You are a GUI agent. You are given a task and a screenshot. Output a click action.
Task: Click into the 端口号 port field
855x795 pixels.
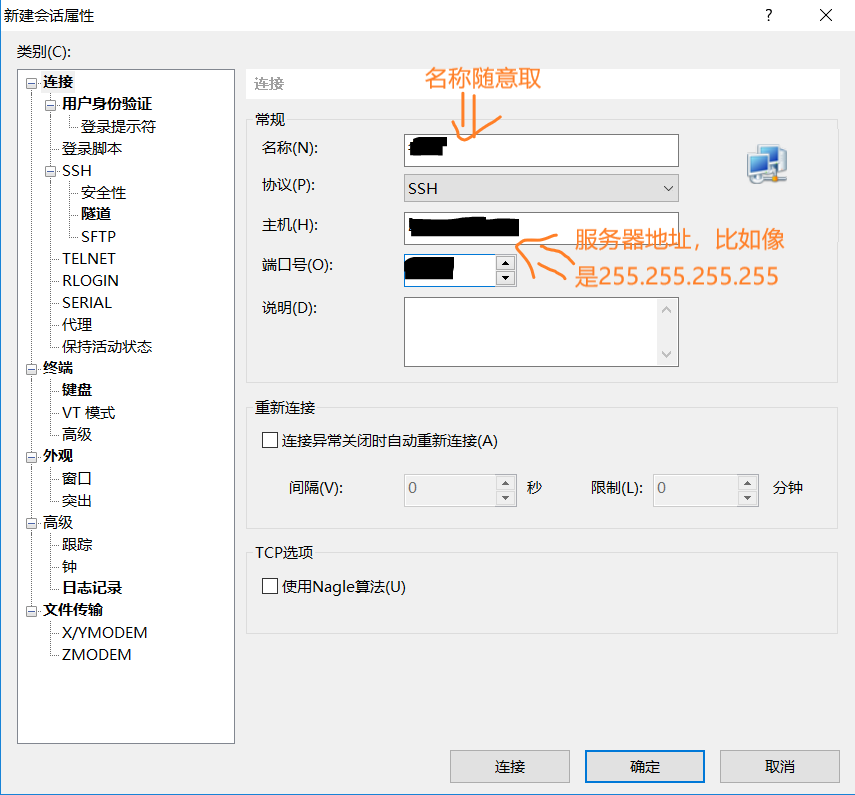(x=449, y=270)
